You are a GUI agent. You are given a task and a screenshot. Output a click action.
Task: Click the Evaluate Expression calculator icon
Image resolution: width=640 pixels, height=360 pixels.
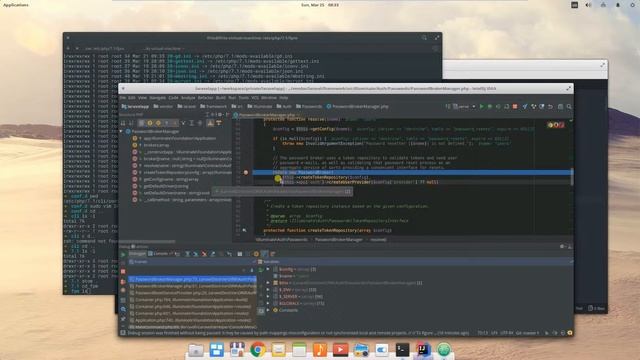click(x=240, y=254)
